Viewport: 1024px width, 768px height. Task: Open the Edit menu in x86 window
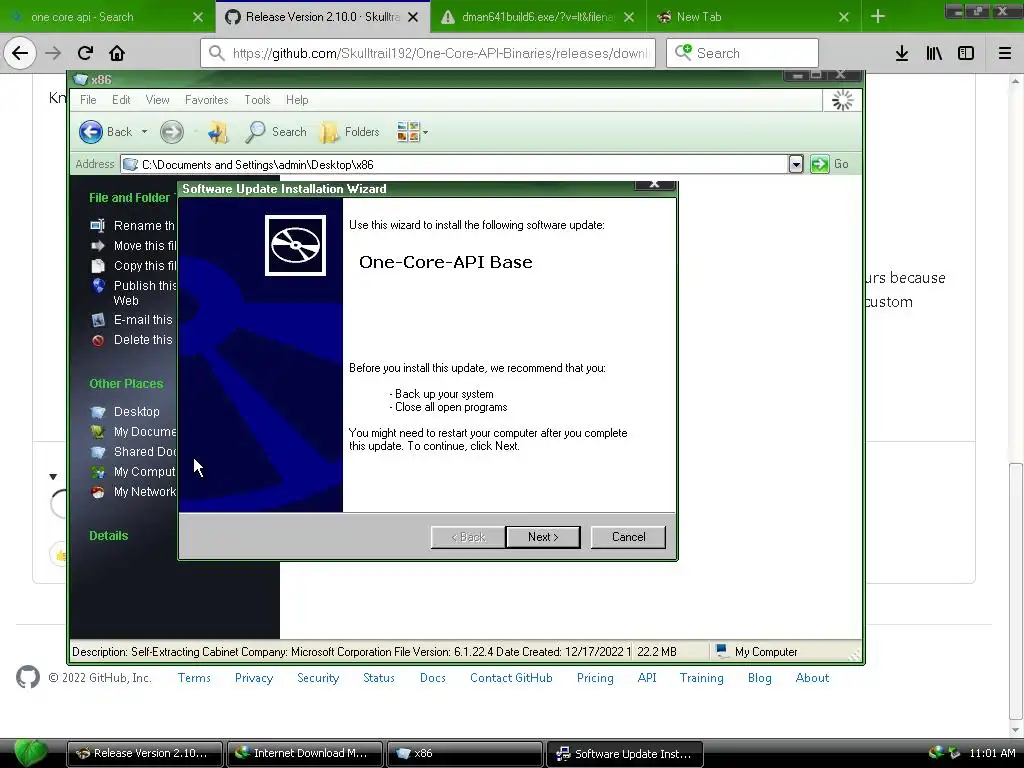[121, 100]
